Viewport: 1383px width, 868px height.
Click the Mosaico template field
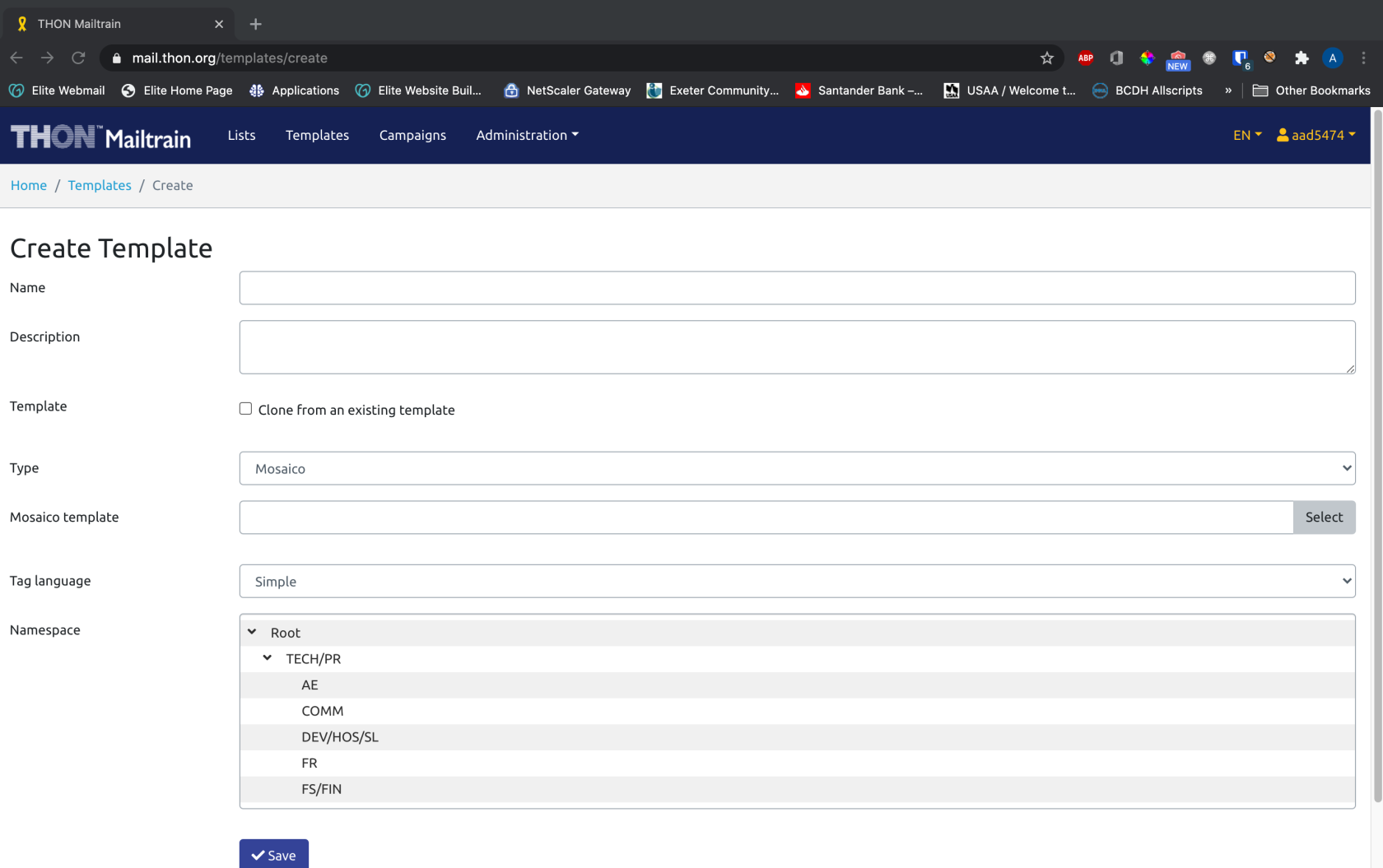(766, 518)
